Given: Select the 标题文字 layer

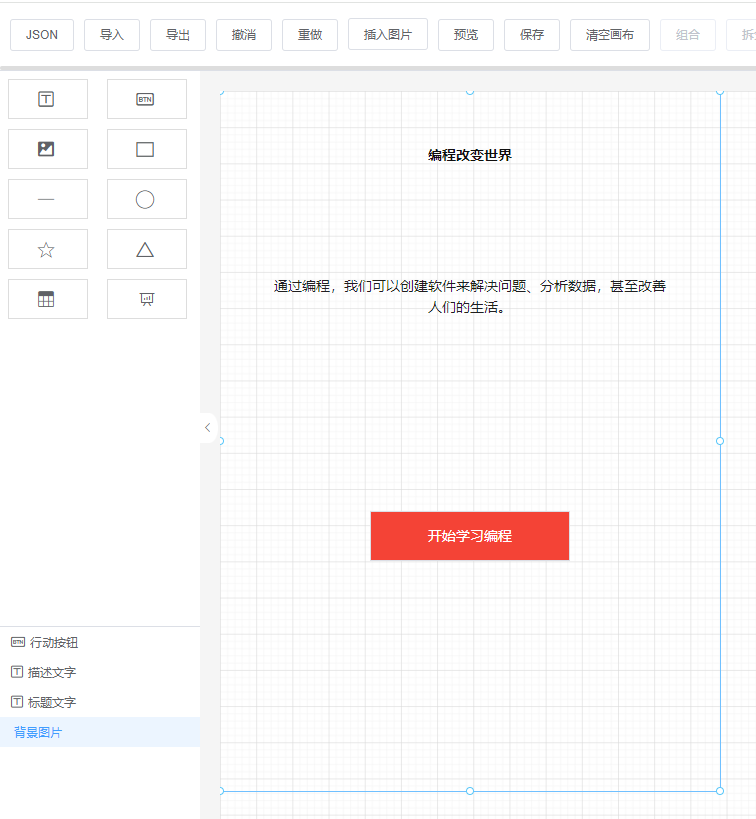Looking at the screenshot, I should coord(100,702).
